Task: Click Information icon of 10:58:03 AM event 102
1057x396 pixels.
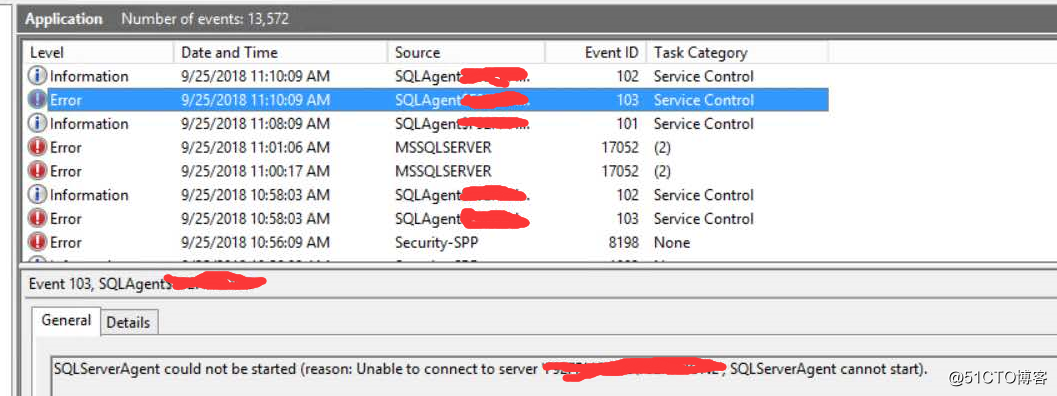Action: coord(38,195)
